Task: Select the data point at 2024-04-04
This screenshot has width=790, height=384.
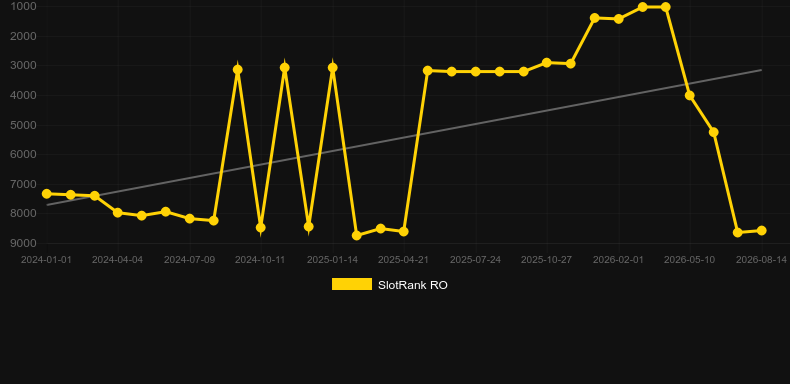Action: (118, 213)
